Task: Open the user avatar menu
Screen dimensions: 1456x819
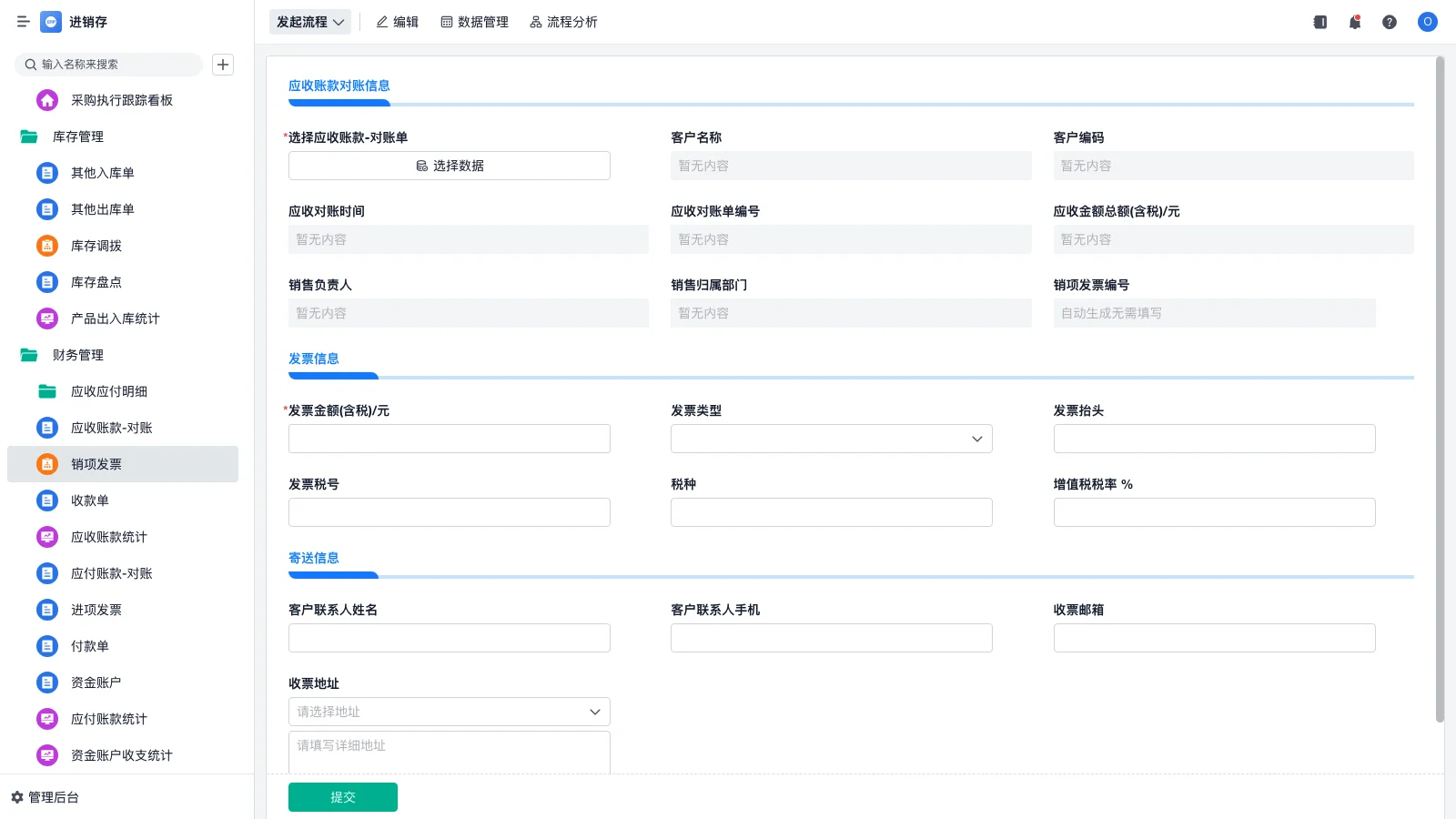Action: point(1428,22)
